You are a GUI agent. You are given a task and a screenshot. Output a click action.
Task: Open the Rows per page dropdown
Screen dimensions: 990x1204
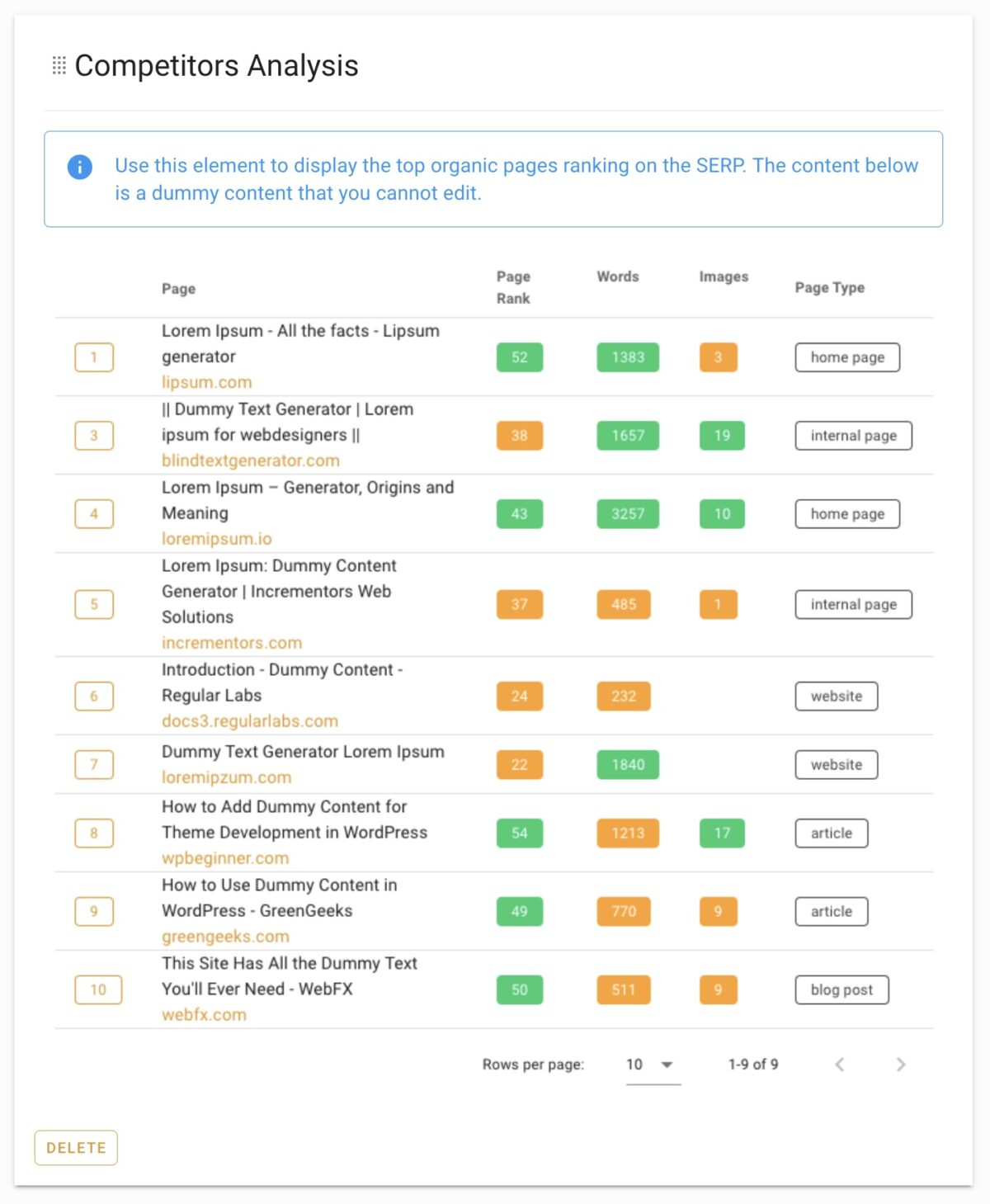651,1065
